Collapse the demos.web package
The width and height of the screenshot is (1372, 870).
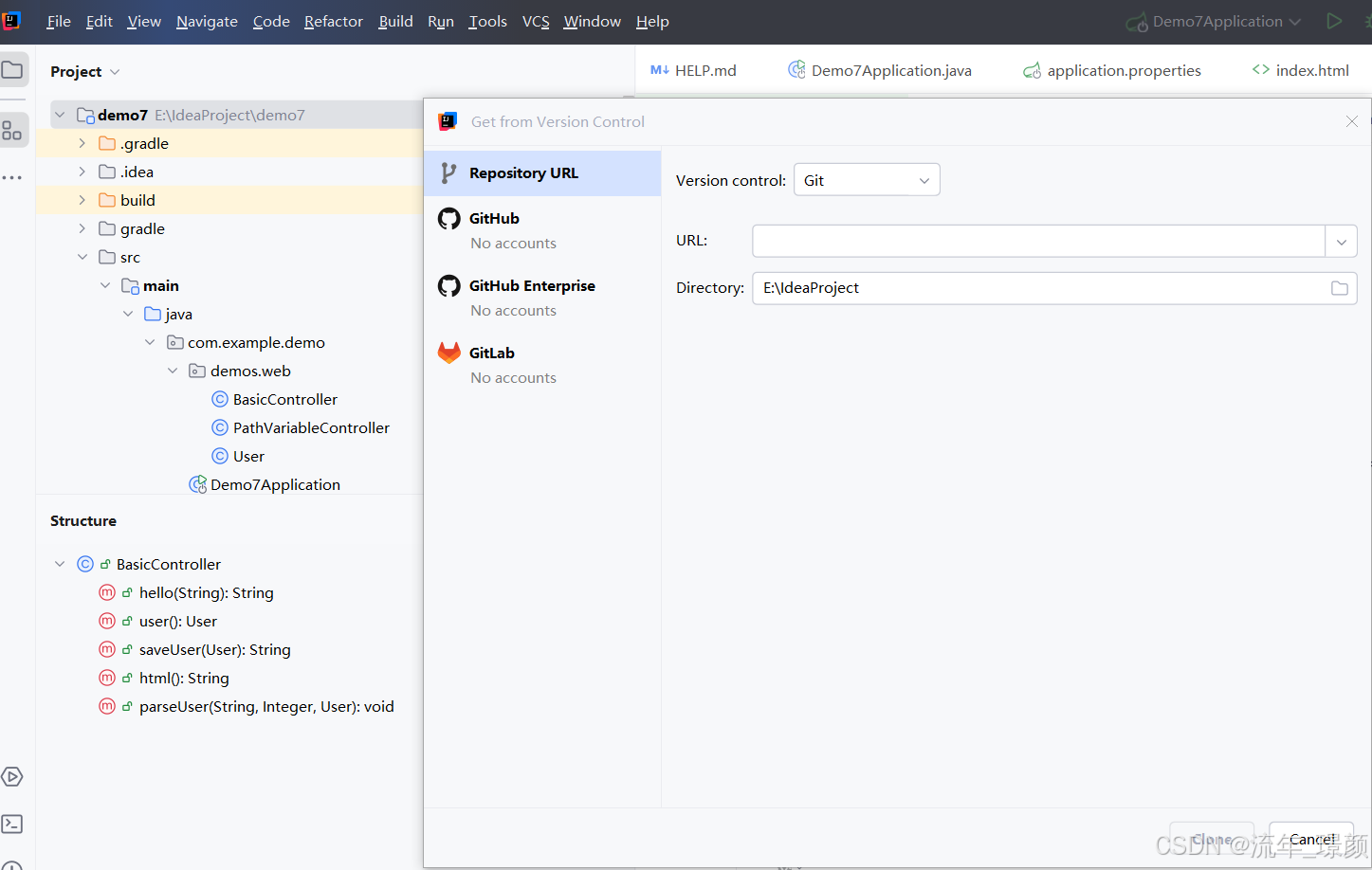(173, 371)
